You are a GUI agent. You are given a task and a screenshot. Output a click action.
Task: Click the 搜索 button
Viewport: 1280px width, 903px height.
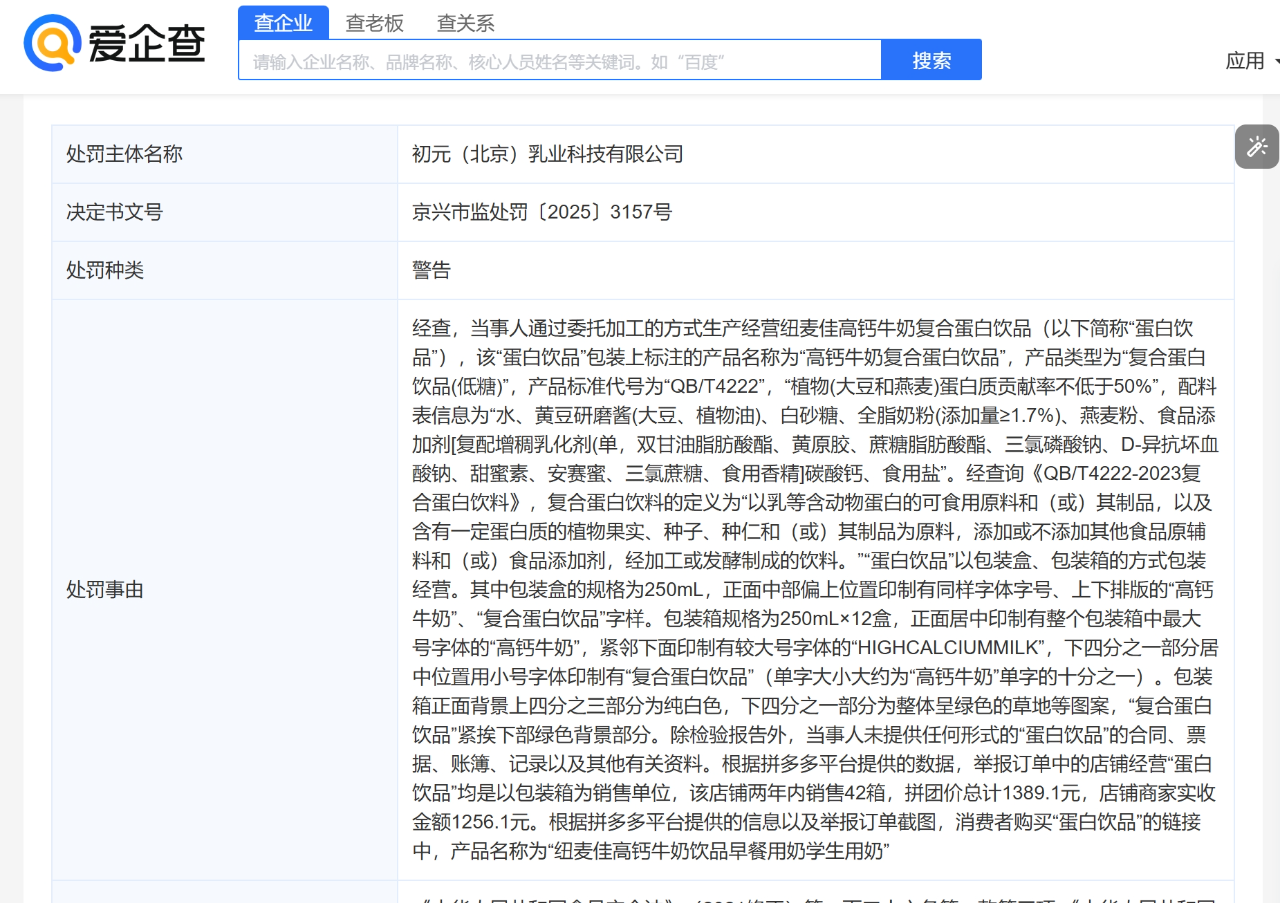pyautogui.click(x=931, y=60)
